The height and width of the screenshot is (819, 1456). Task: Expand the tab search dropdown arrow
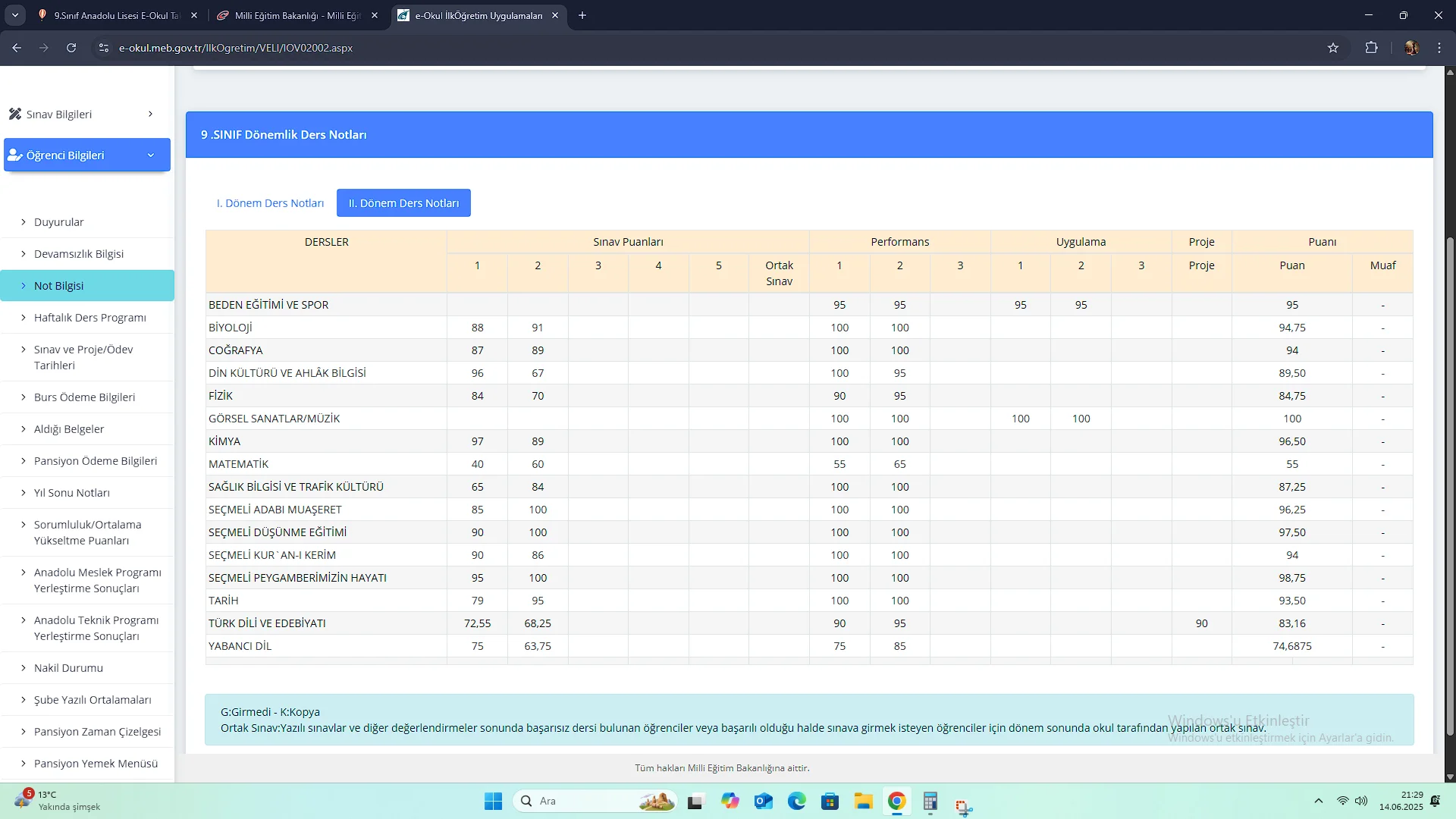pos(15,15)
